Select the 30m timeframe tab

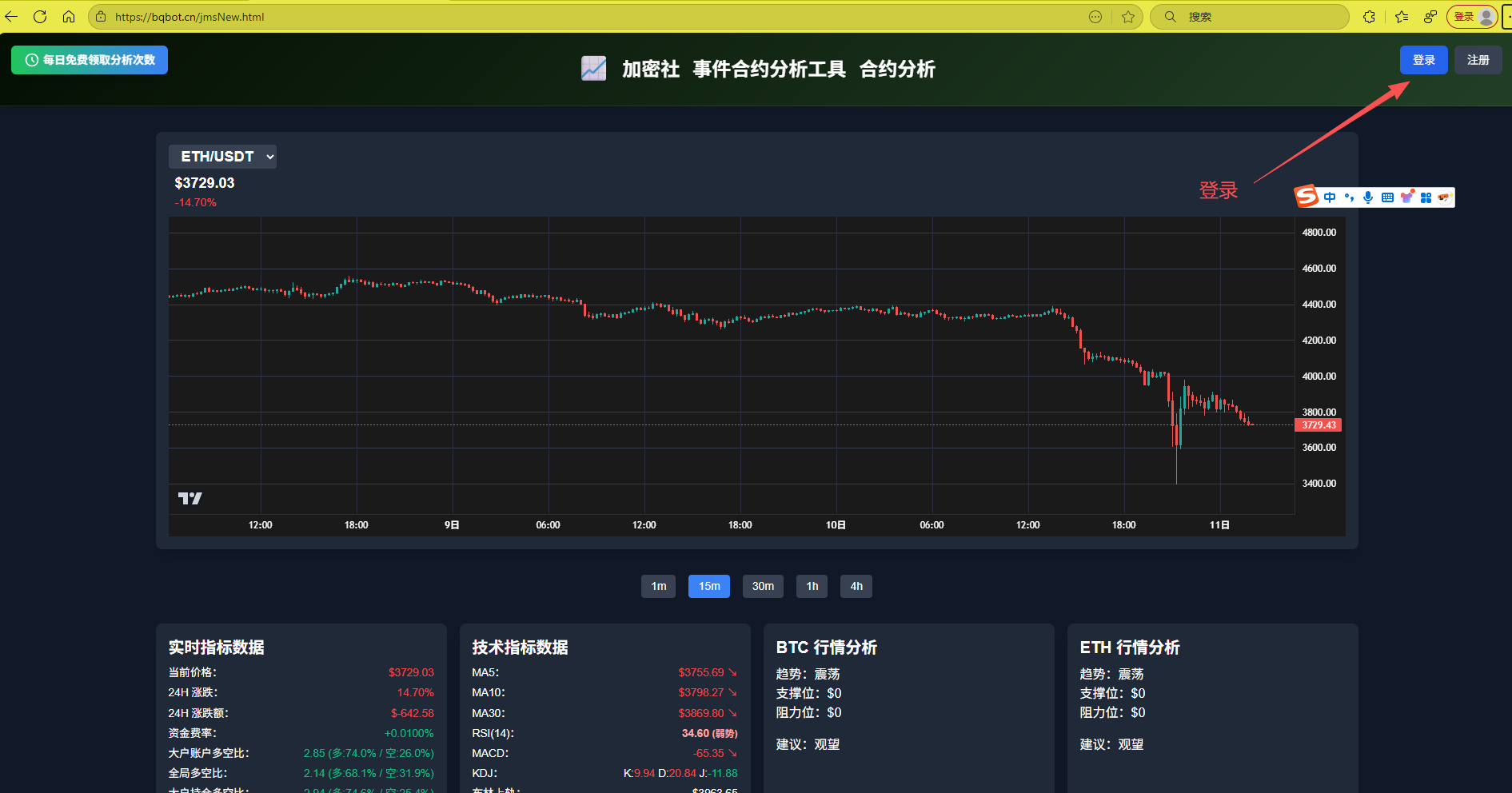pyautogui.click(x=763, y=587)
